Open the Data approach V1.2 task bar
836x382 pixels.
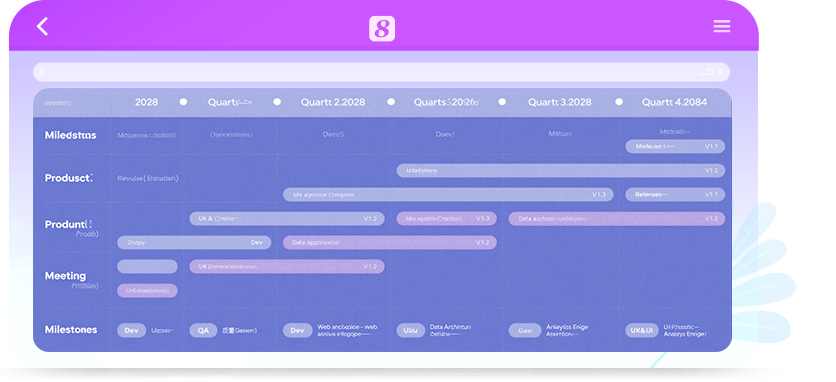[x=390, y=242]
